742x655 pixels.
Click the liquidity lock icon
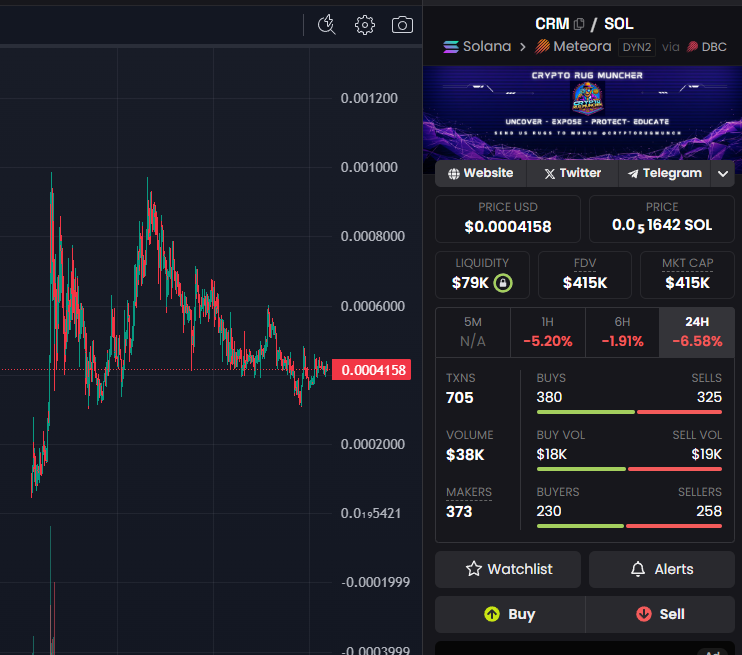point(503,283)
